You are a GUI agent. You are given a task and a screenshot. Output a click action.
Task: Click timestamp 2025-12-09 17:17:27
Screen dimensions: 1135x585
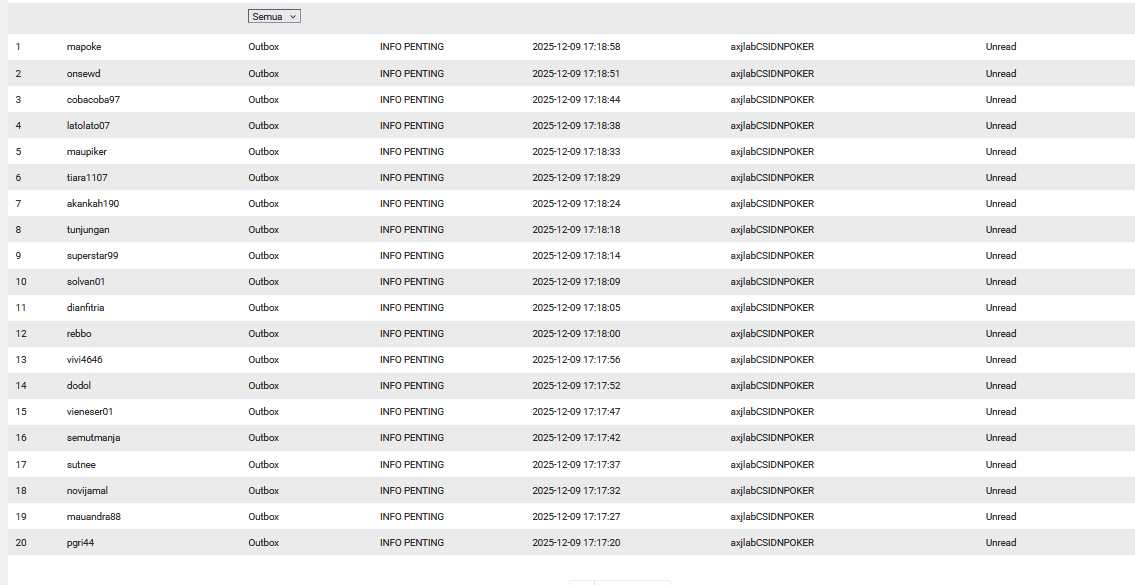tap(576, 518)
